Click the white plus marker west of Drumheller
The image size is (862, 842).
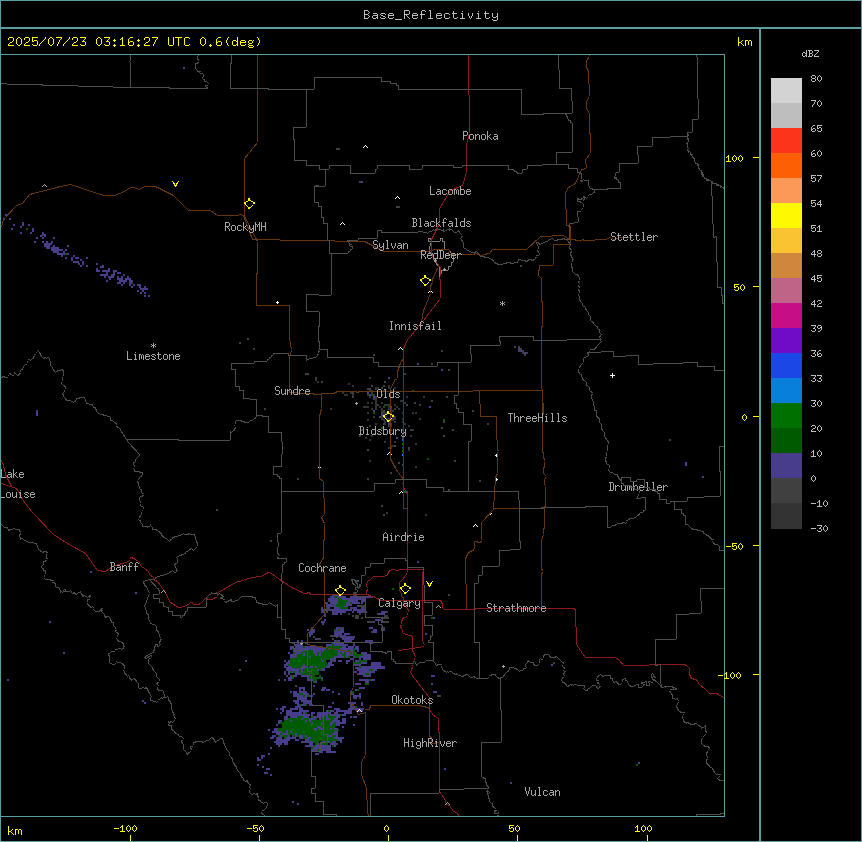tap(612, 375)
